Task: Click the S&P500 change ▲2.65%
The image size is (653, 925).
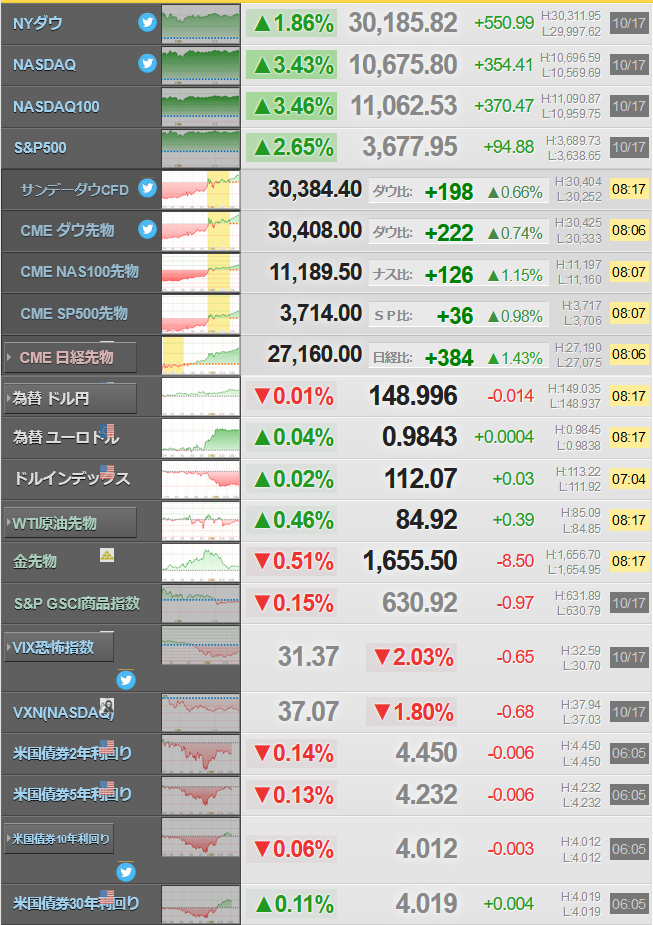Action: (293, 147)
